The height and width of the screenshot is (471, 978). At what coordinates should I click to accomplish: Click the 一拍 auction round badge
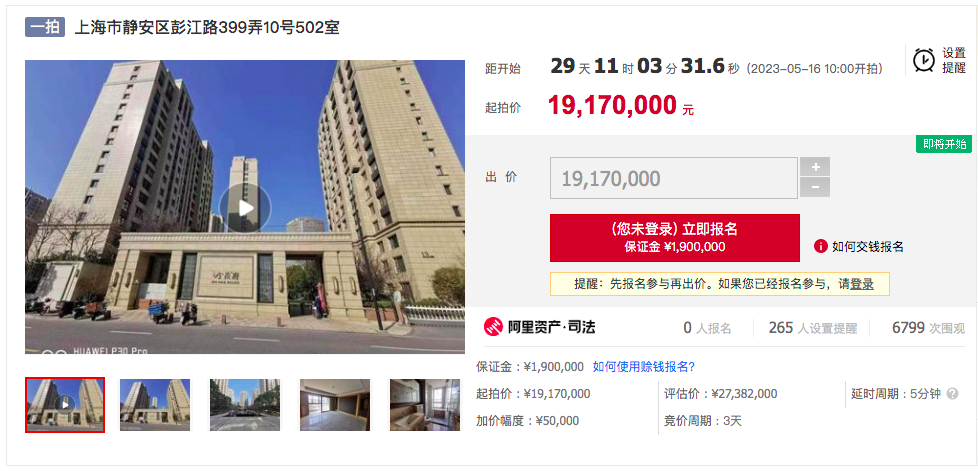[x=45, y=27]
